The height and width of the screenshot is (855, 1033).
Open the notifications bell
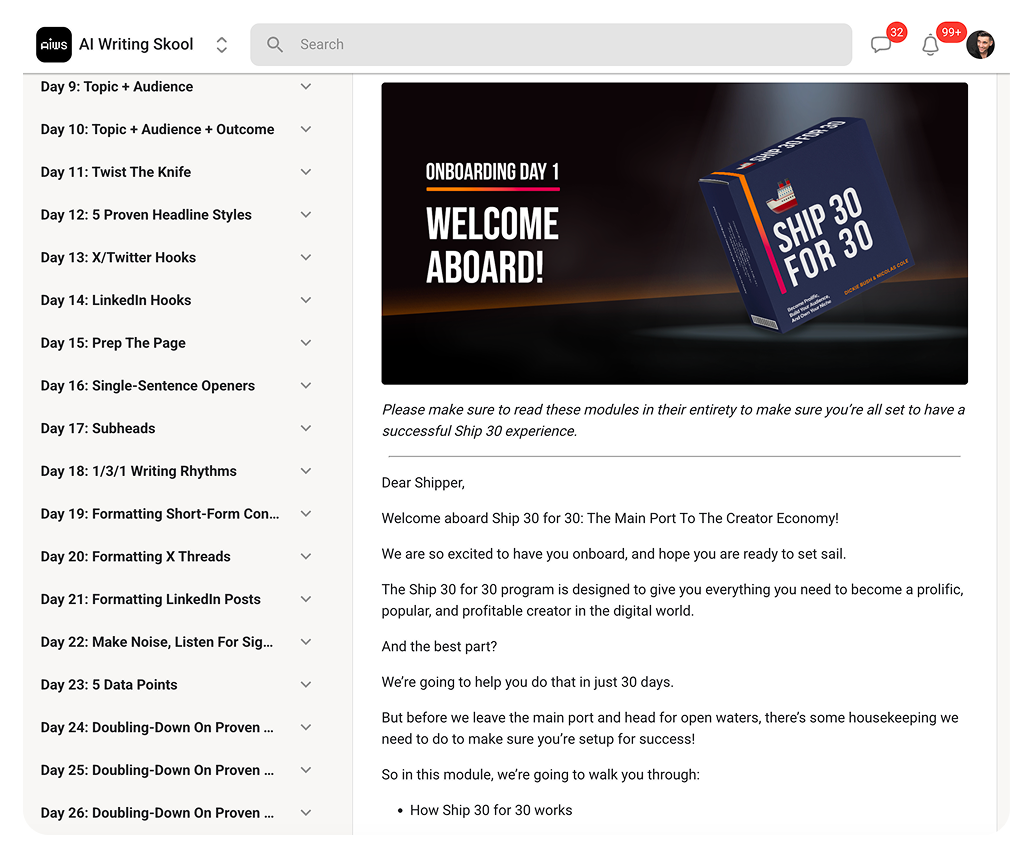coord(930,45)
